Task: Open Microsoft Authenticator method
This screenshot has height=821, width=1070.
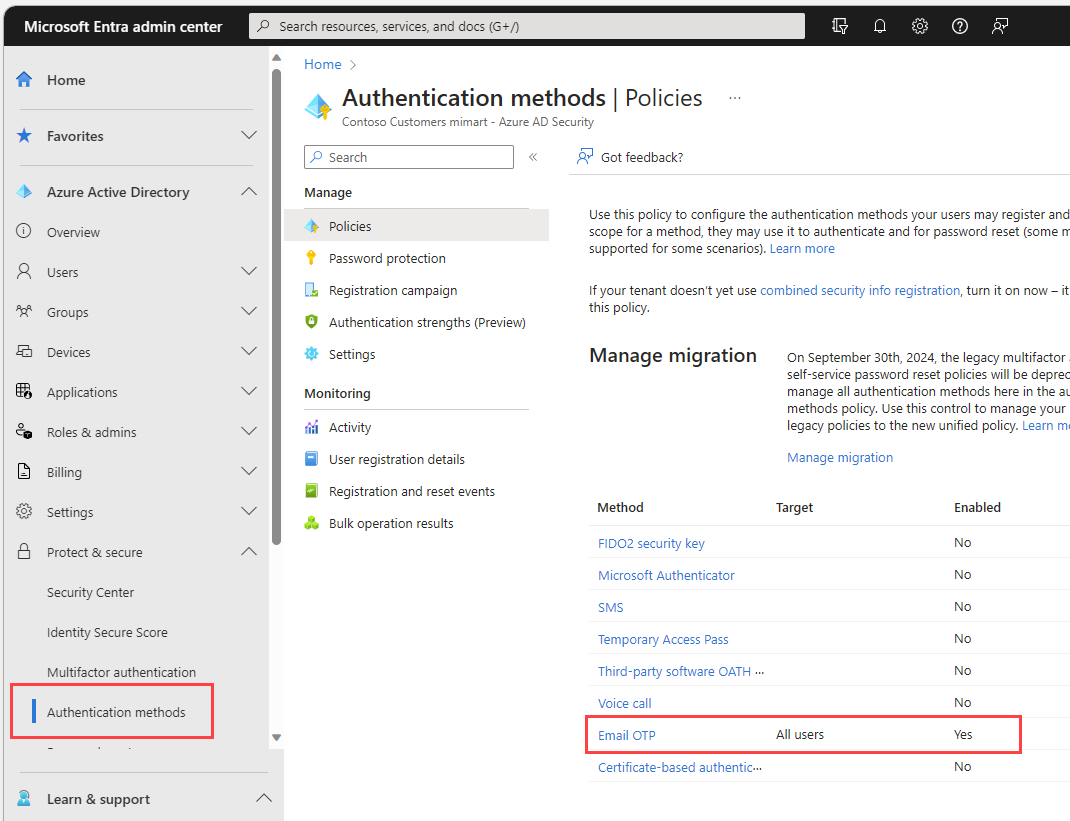Action: pyautogui.click(x=666, y=575)
